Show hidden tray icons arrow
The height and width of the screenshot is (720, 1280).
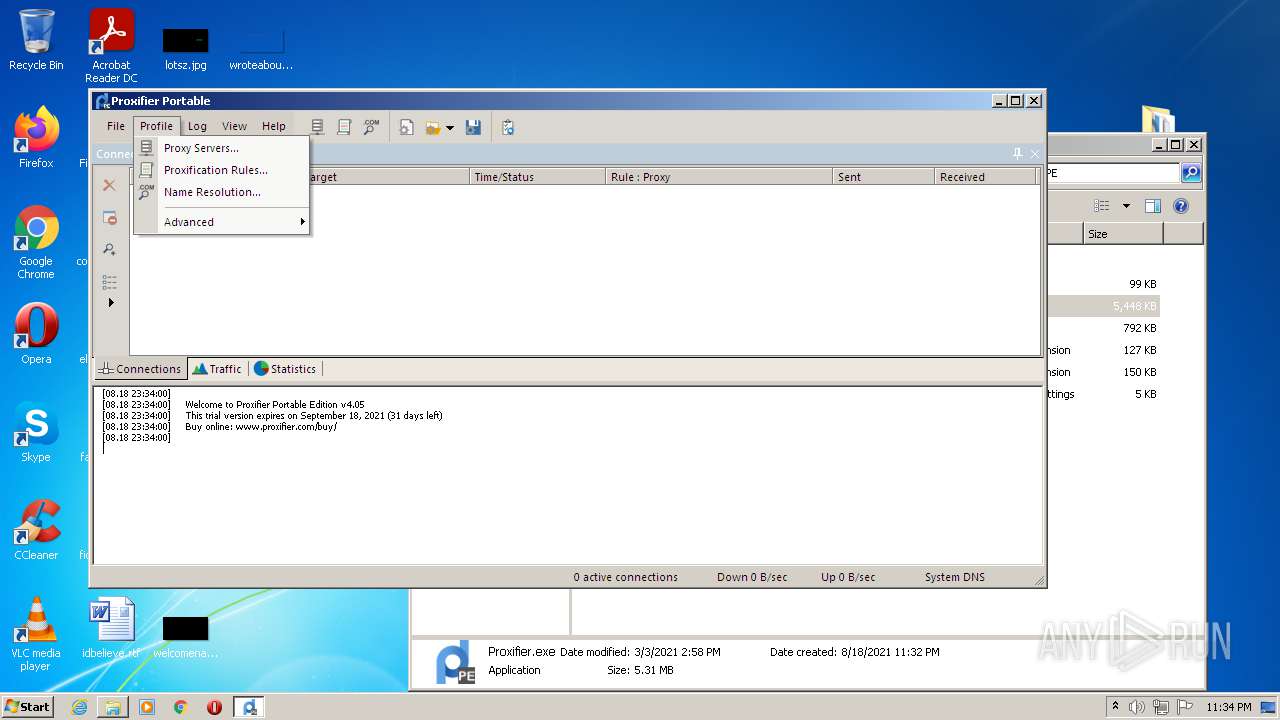click(x=1115, y=707)
